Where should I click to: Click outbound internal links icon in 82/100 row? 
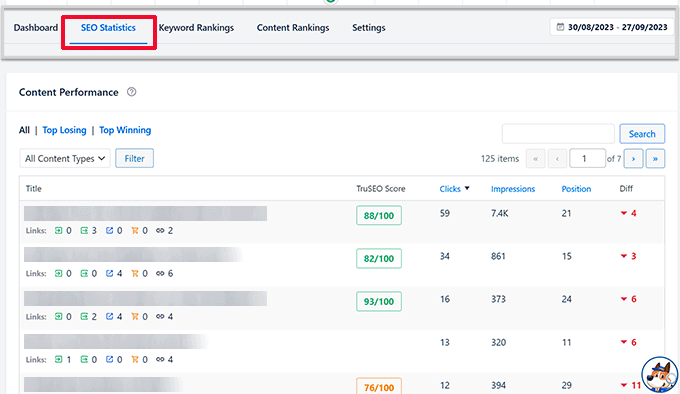pyautogui.click(x=84, y=274)
